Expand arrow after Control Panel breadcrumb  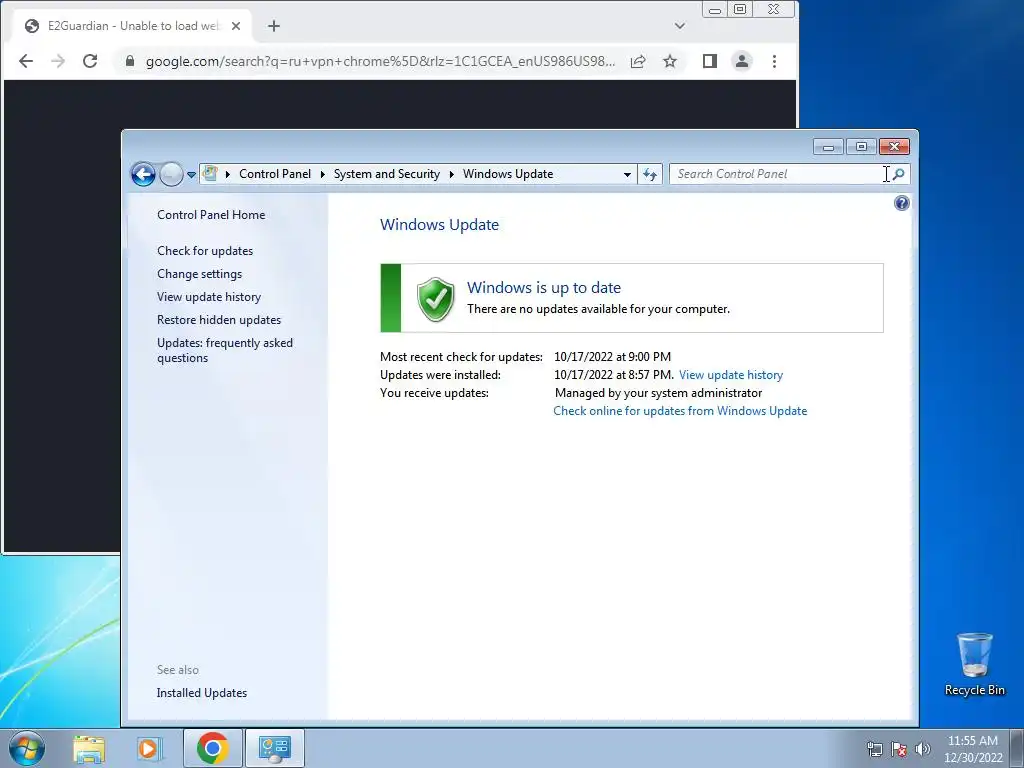point(323,174)
